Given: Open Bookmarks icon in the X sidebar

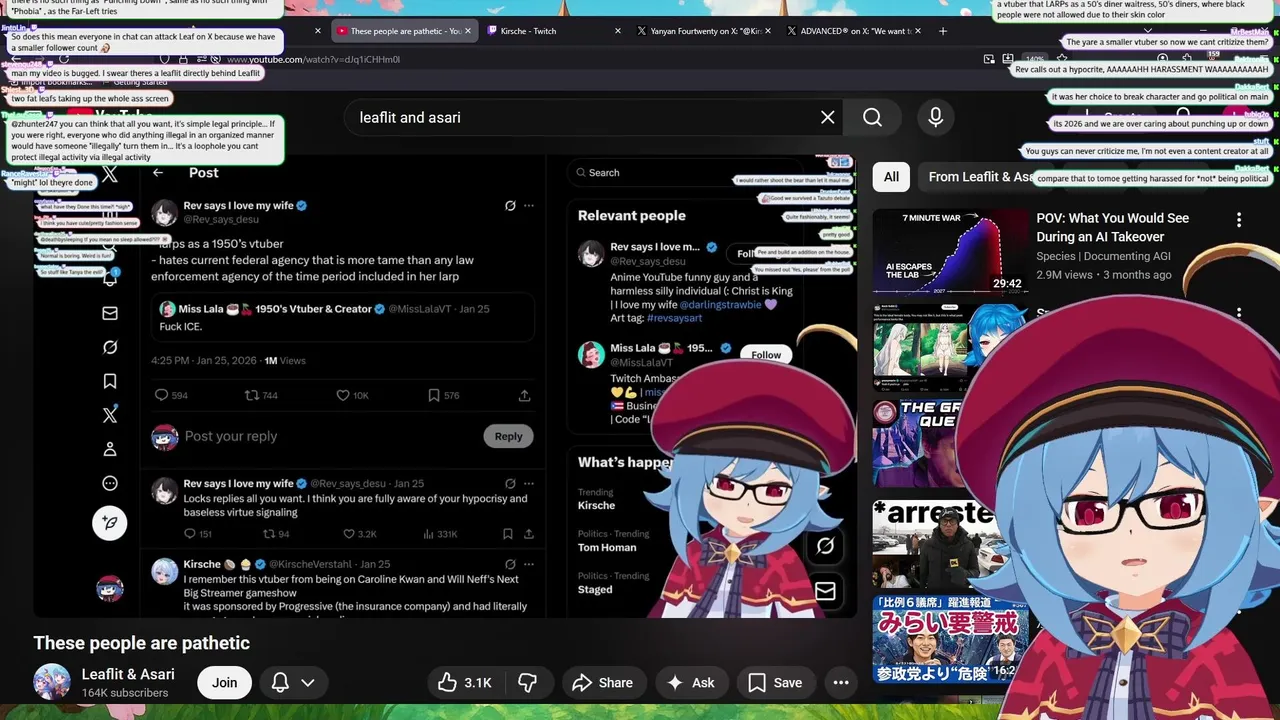Looking at the screenshot, I should [110, 381].
